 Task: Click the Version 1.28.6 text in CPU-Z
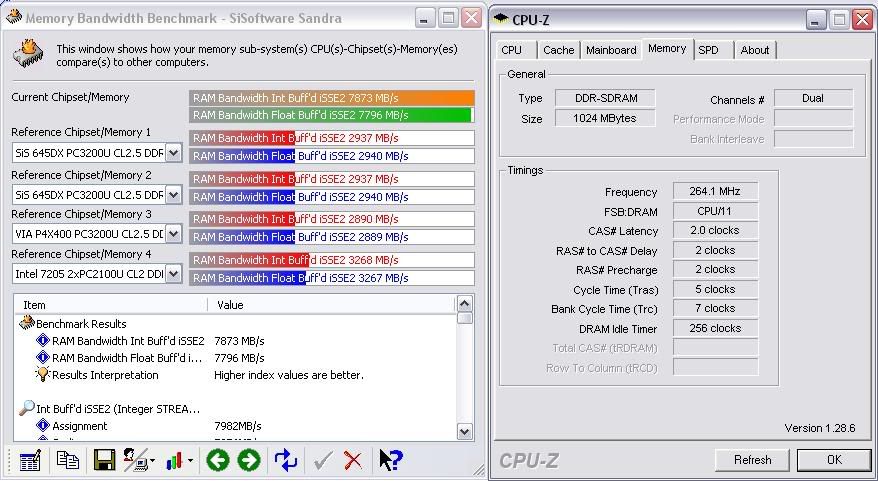coord(820,428)
